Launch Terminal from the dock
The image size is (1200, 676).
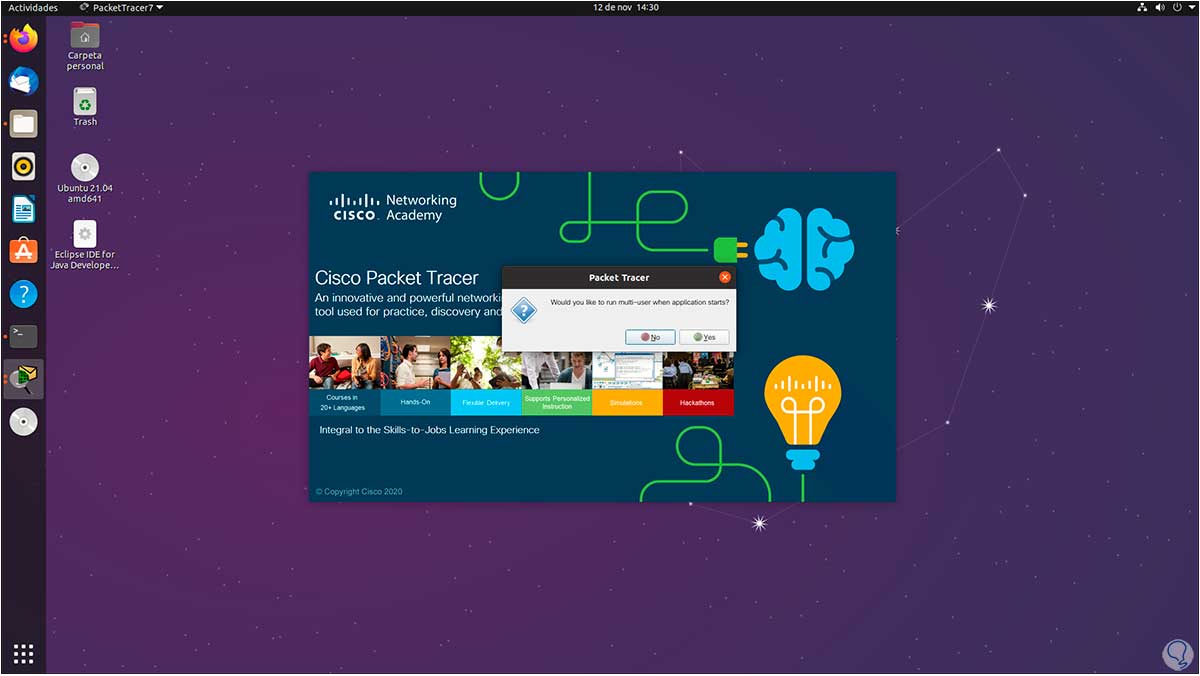pyautogui.click(x=24, y=336)
